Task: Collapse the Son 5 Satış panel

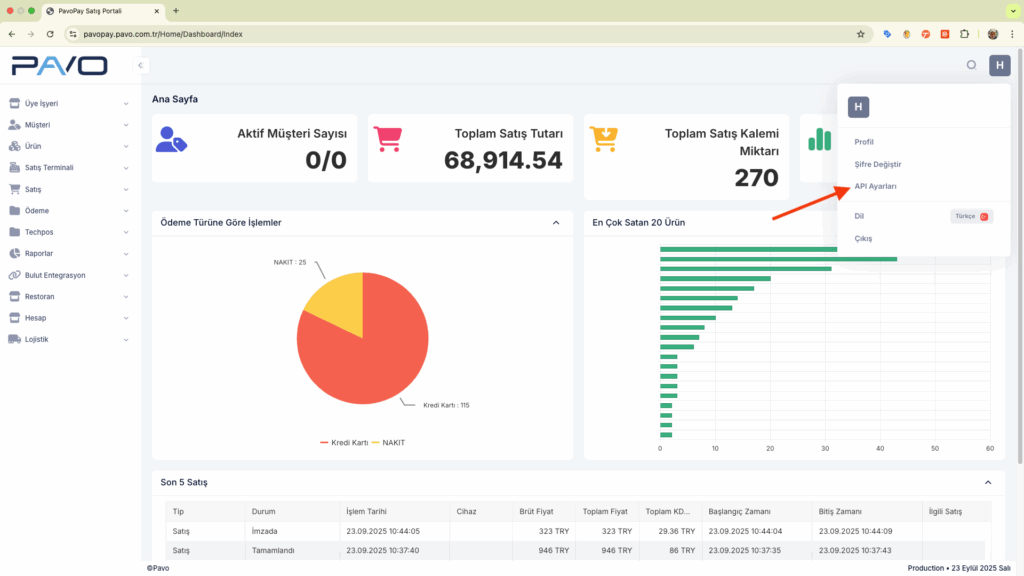Action: (988, 482)
